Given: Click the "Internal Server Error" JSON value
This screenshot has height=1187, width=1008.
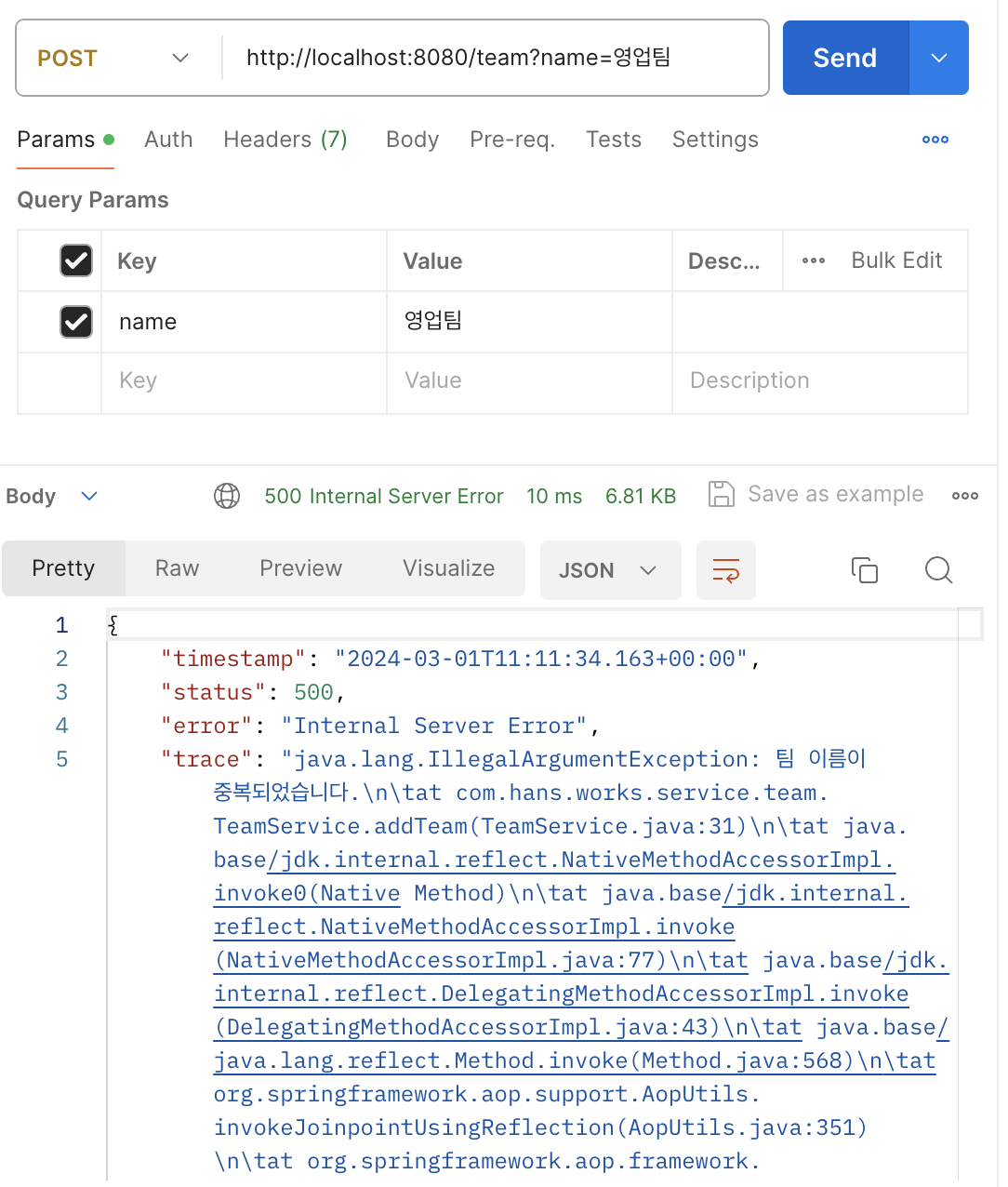Looking at the screenshot, I should pos(434,726).
